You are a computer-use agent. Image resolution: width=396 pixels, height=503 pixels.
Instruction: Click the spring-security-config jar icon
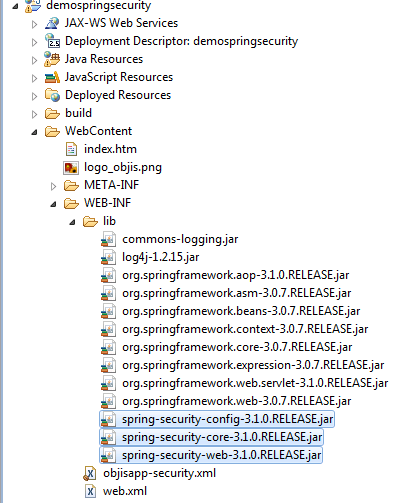[108, 420]
